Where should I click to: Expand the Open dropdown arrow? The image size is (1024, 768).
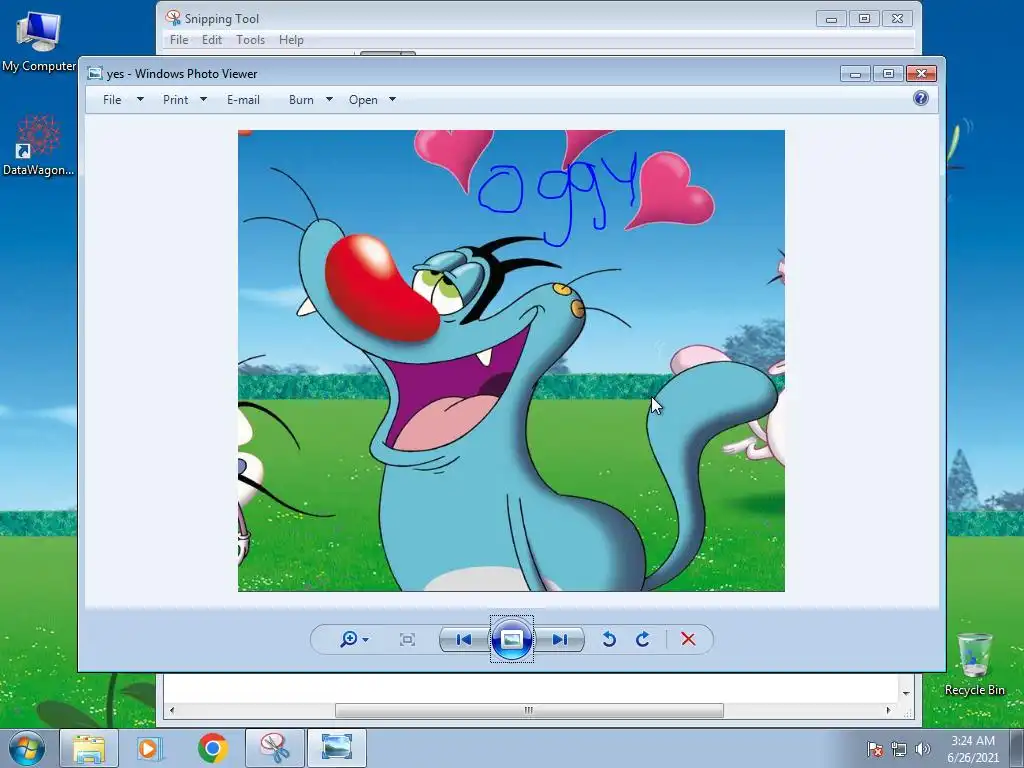click(x=392, y=99)
